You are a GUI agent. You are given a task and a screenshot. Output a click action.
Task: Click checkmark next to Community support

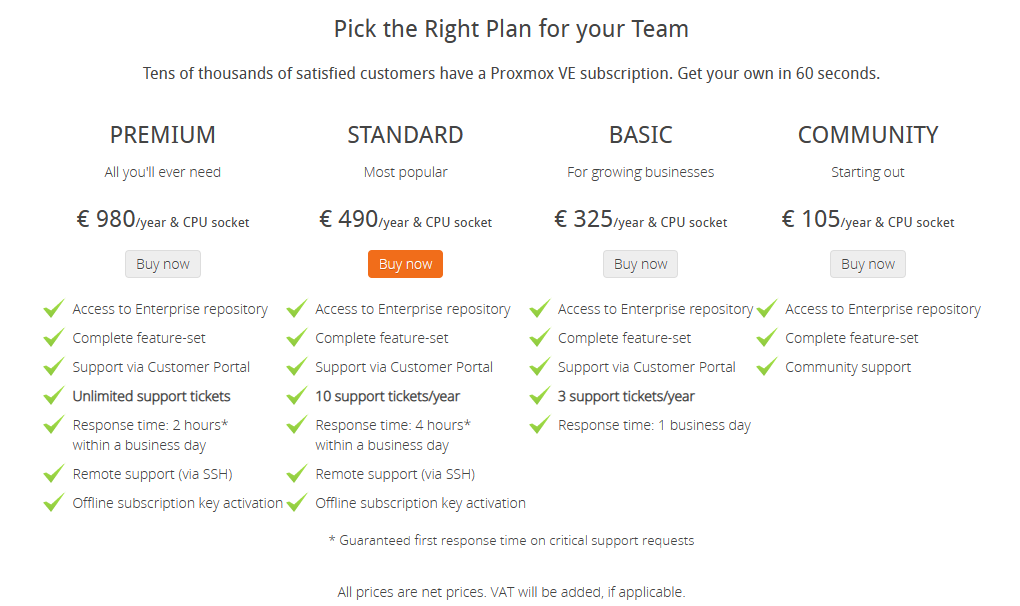coord(767,367)
